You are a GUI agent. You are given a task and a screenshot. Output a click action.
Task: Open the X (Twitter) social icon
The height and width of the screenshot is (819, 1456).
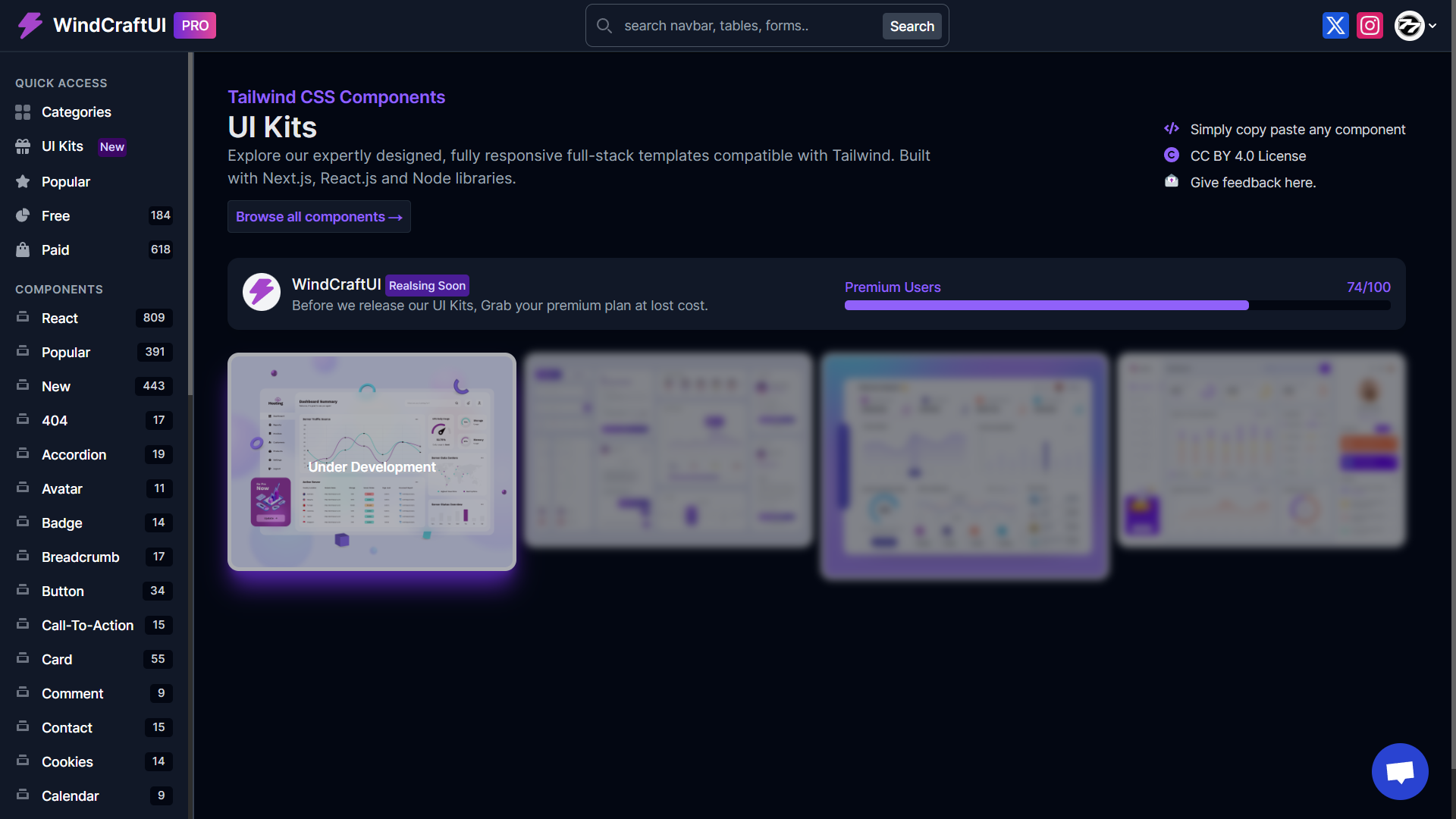[1335, 26]
